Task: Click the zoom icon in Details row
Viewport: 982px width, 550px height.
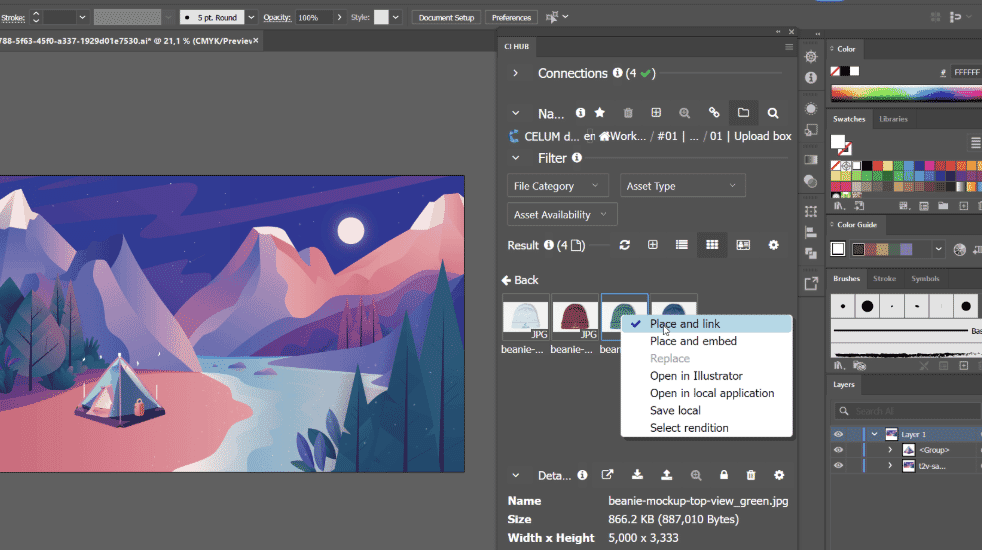Action: (x=696, y=475)
